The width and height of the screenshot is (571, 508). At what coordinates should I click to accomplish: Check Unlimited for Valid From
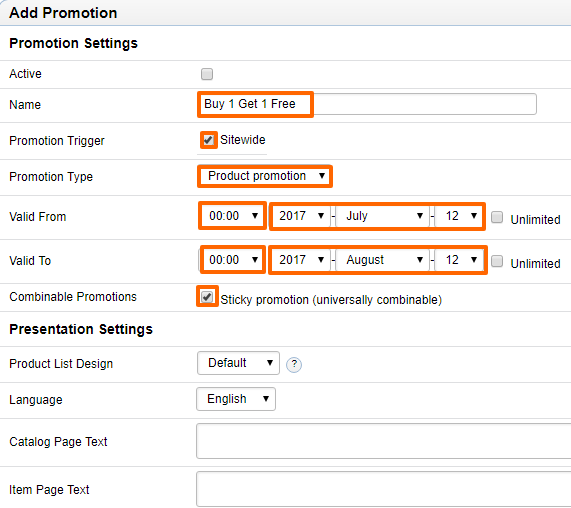point(497,217)
